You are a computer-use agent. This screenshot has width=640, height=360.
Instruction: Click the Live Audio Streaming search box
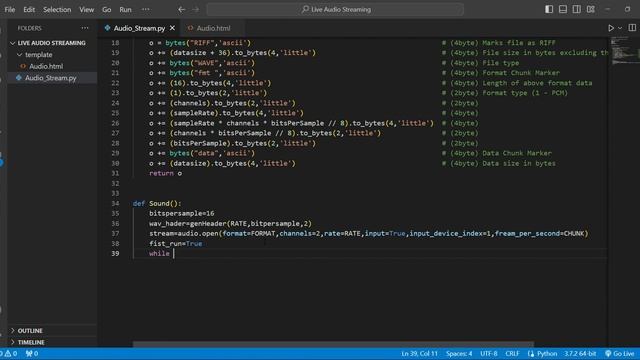point(335,9)
